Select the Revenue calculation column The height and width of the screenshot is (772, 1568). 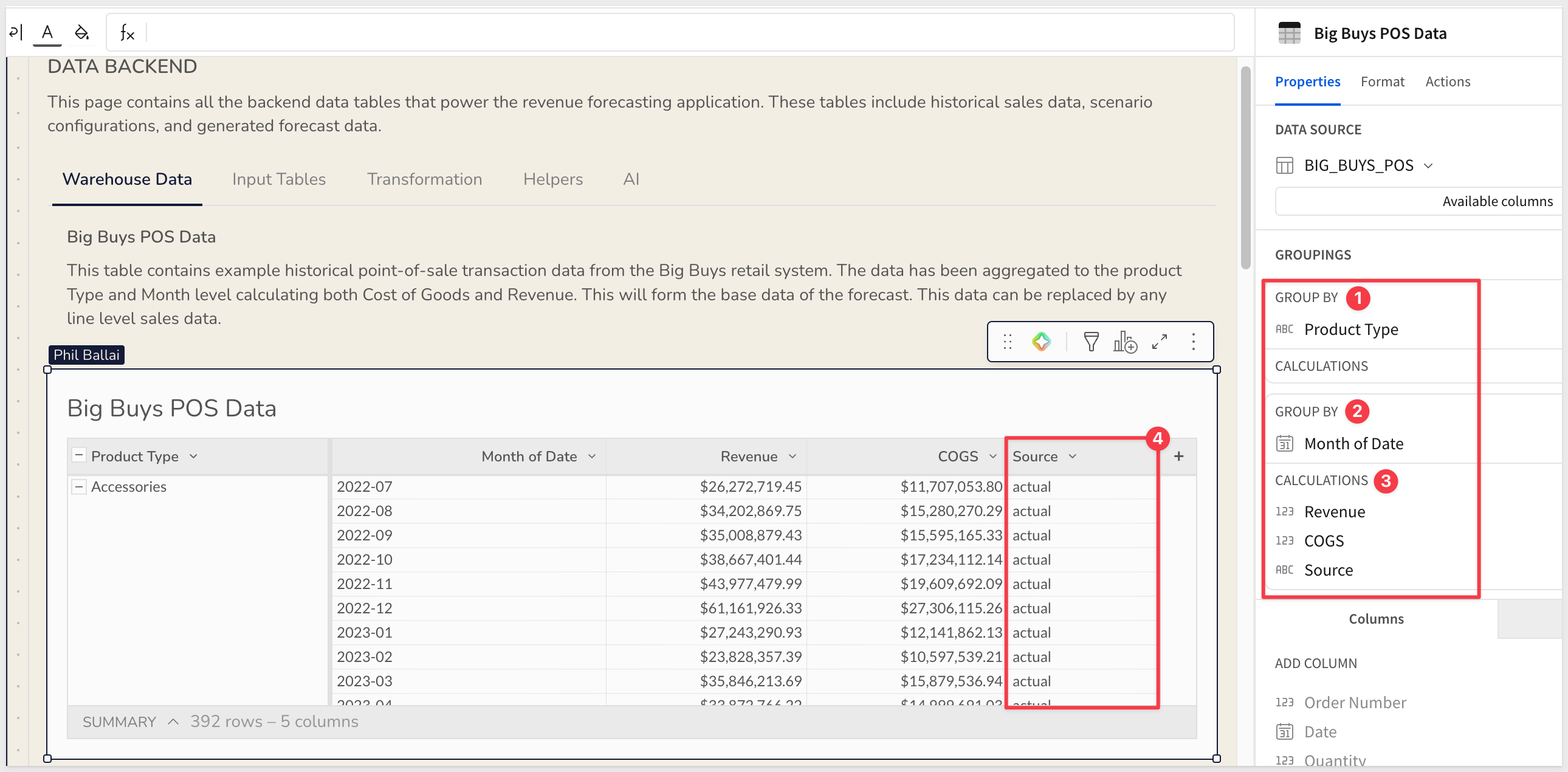point(1334,512)
